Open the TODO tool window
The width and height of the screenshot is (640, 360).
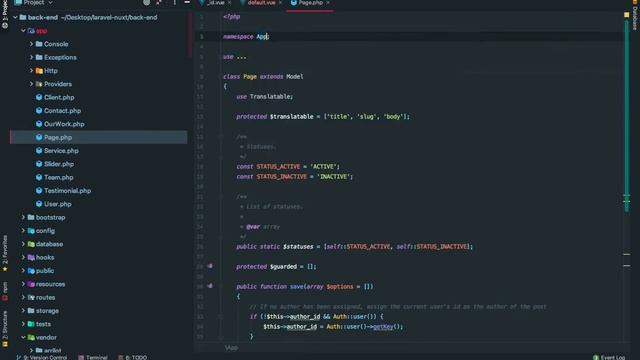(133, 357)
